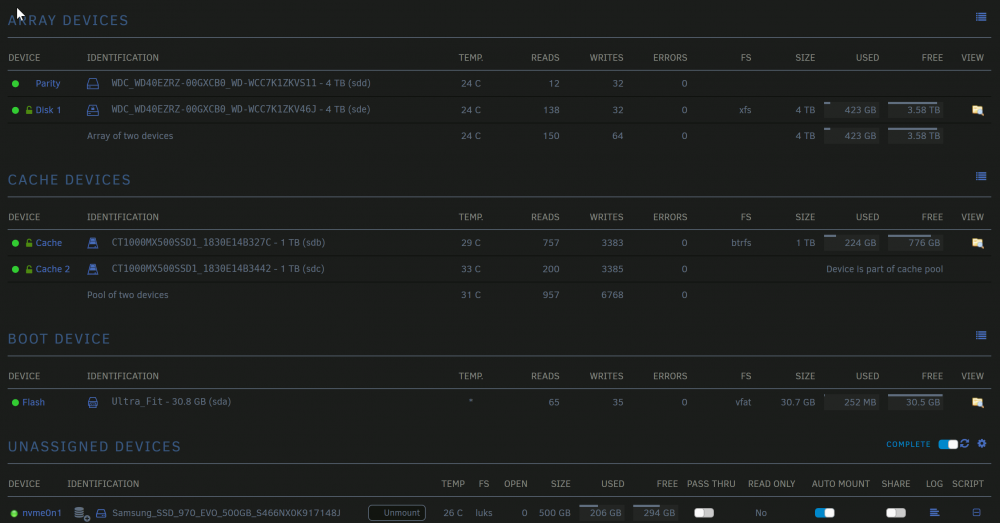Click the drive icon in the Disk 1 row
Screen dimensions: 1000x523
(92, 110)
